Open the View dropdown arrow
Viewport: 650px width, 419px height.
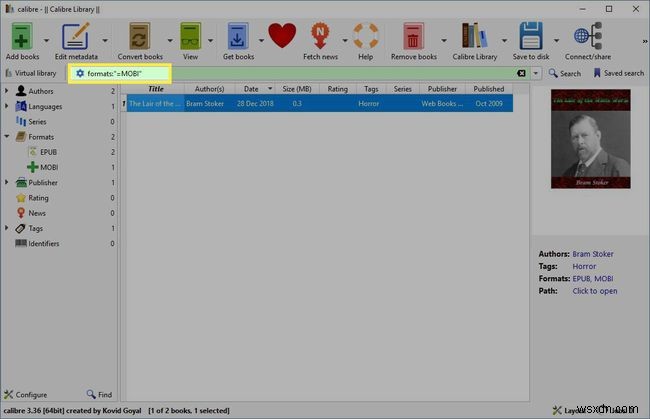click(x=210, y=41)
